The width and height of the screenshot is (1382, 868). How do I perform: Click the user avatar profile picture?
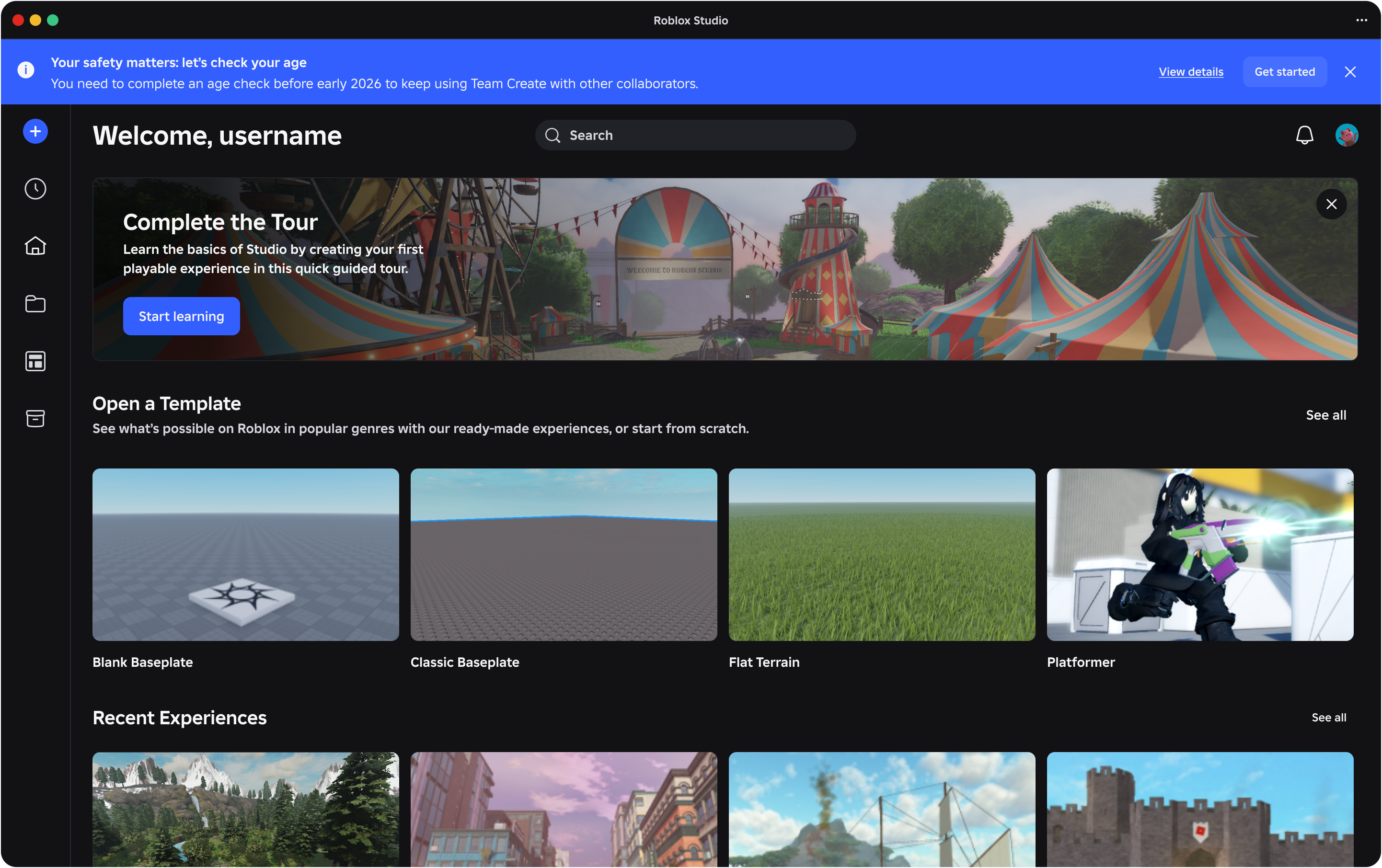tap(1346, 136)
